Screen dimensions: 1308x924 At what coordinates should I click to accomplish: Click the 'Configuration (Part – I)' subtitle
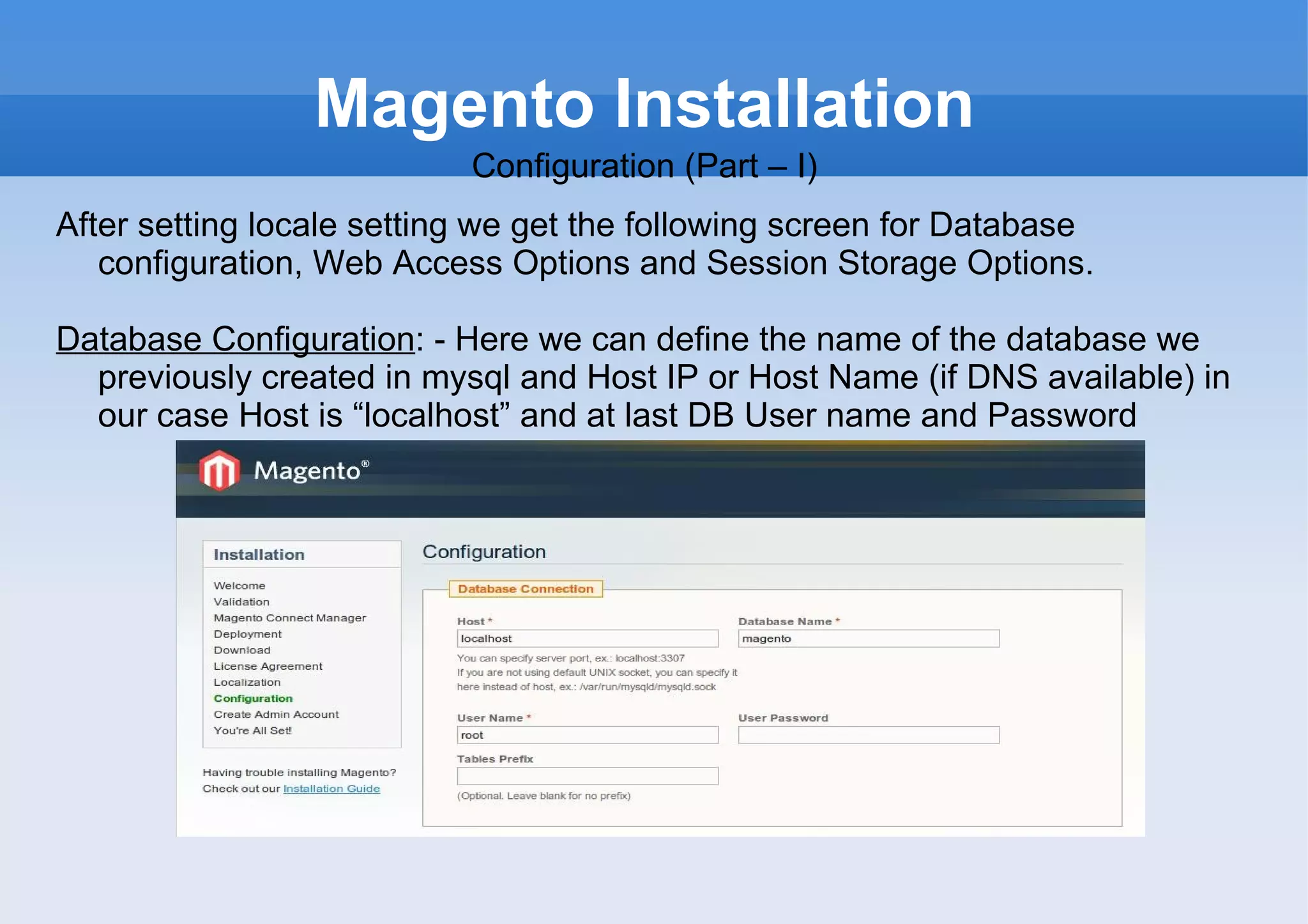click(644, 166)
